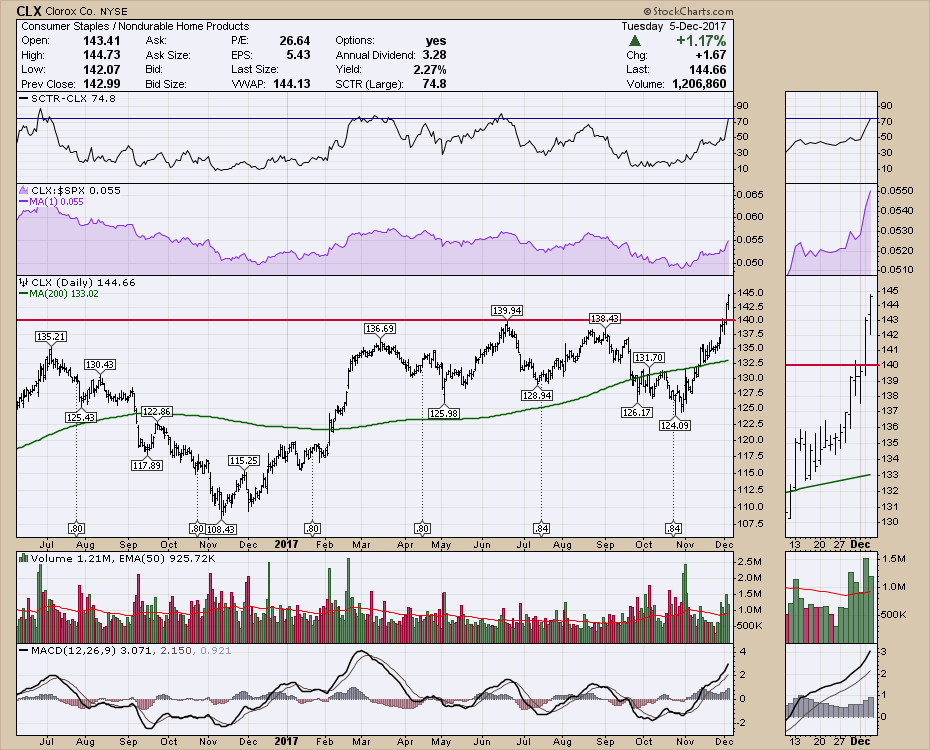Click the Options yes value
Image resolution: width=930 pixels, height=750 pixels.
click(436, 40)
